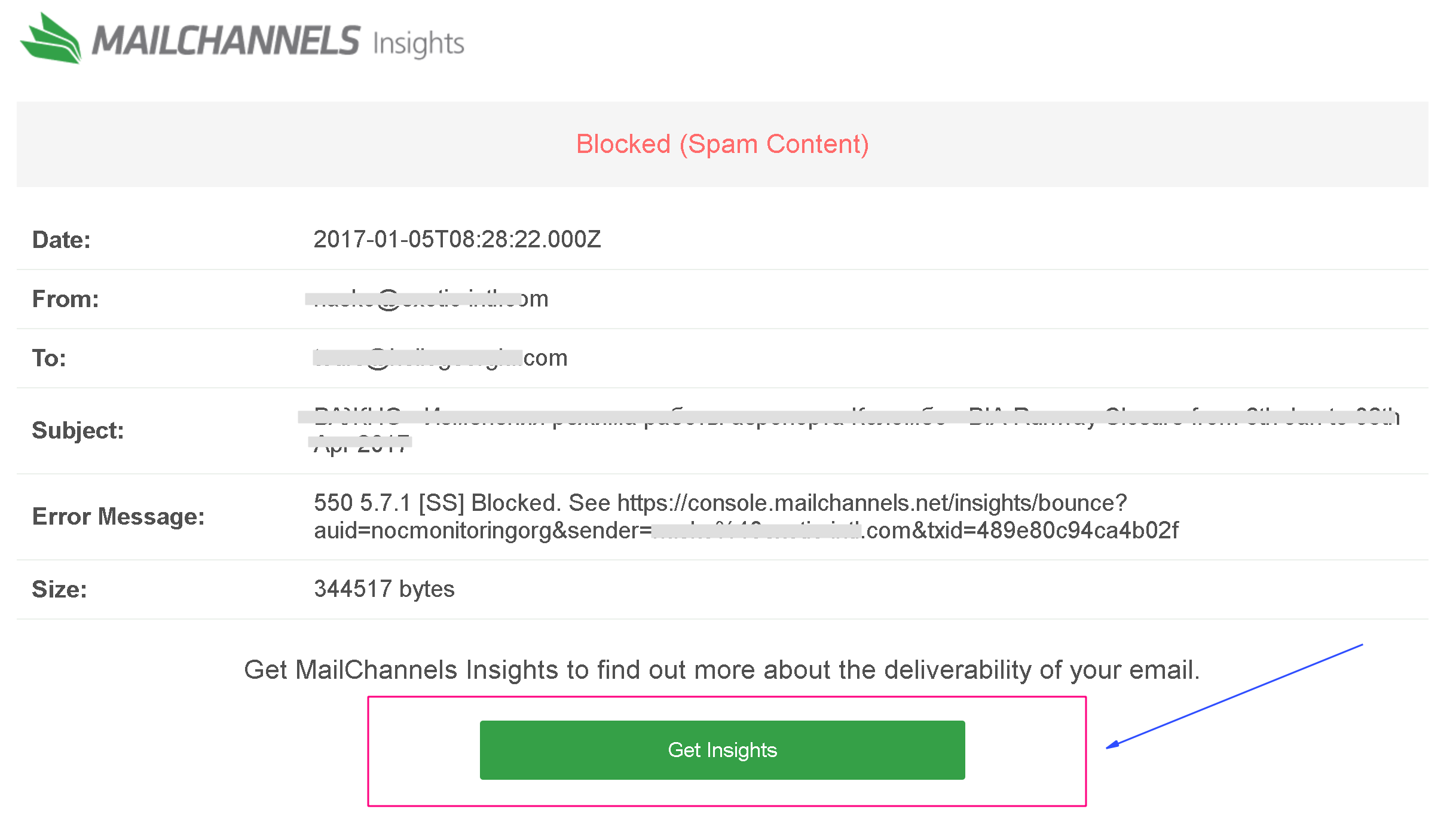Click the Date: field label
1456x818 pixels.
[62, 240]
